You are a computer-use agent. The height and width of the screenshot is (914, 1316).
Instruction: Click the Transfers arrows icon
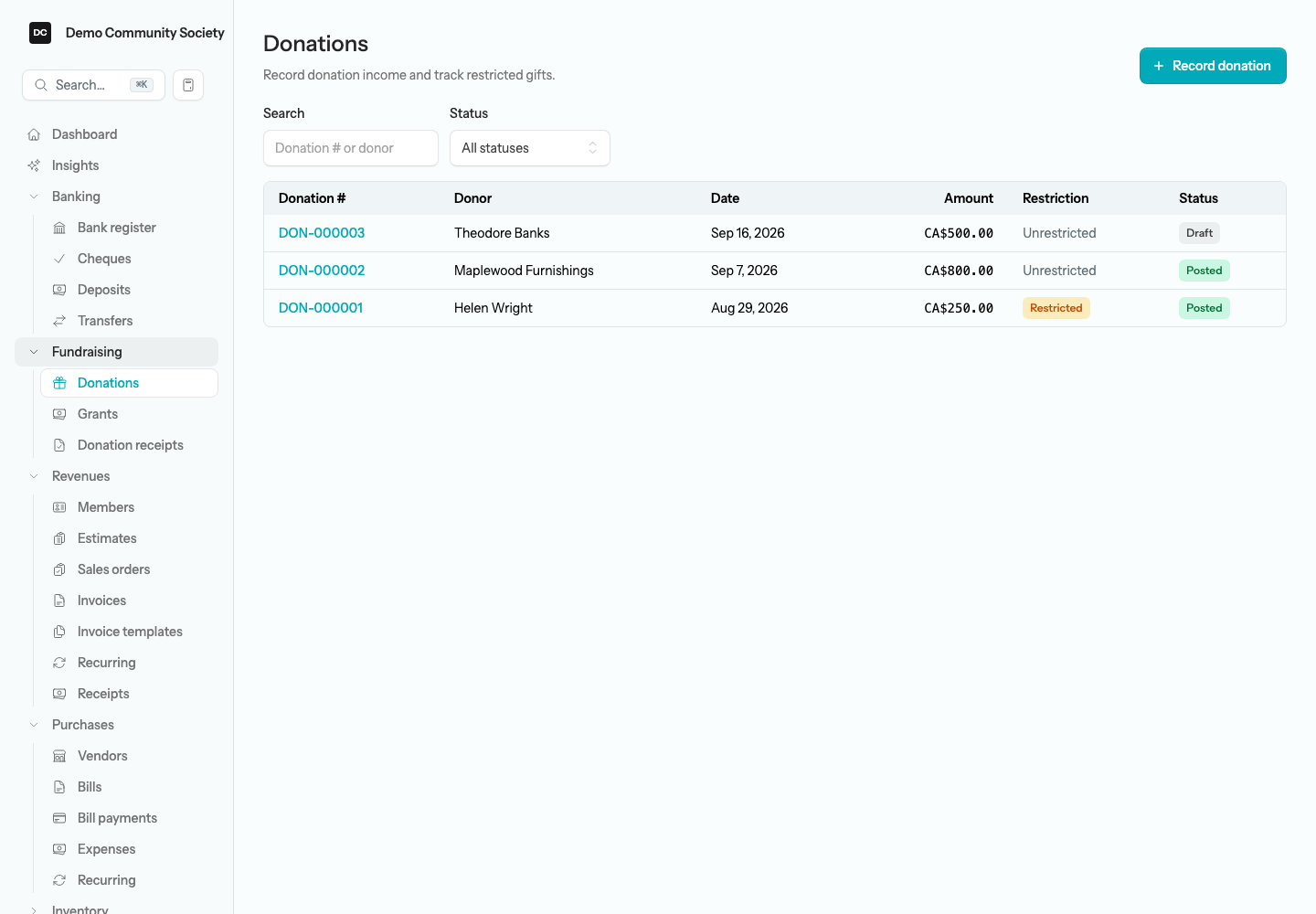59,321
